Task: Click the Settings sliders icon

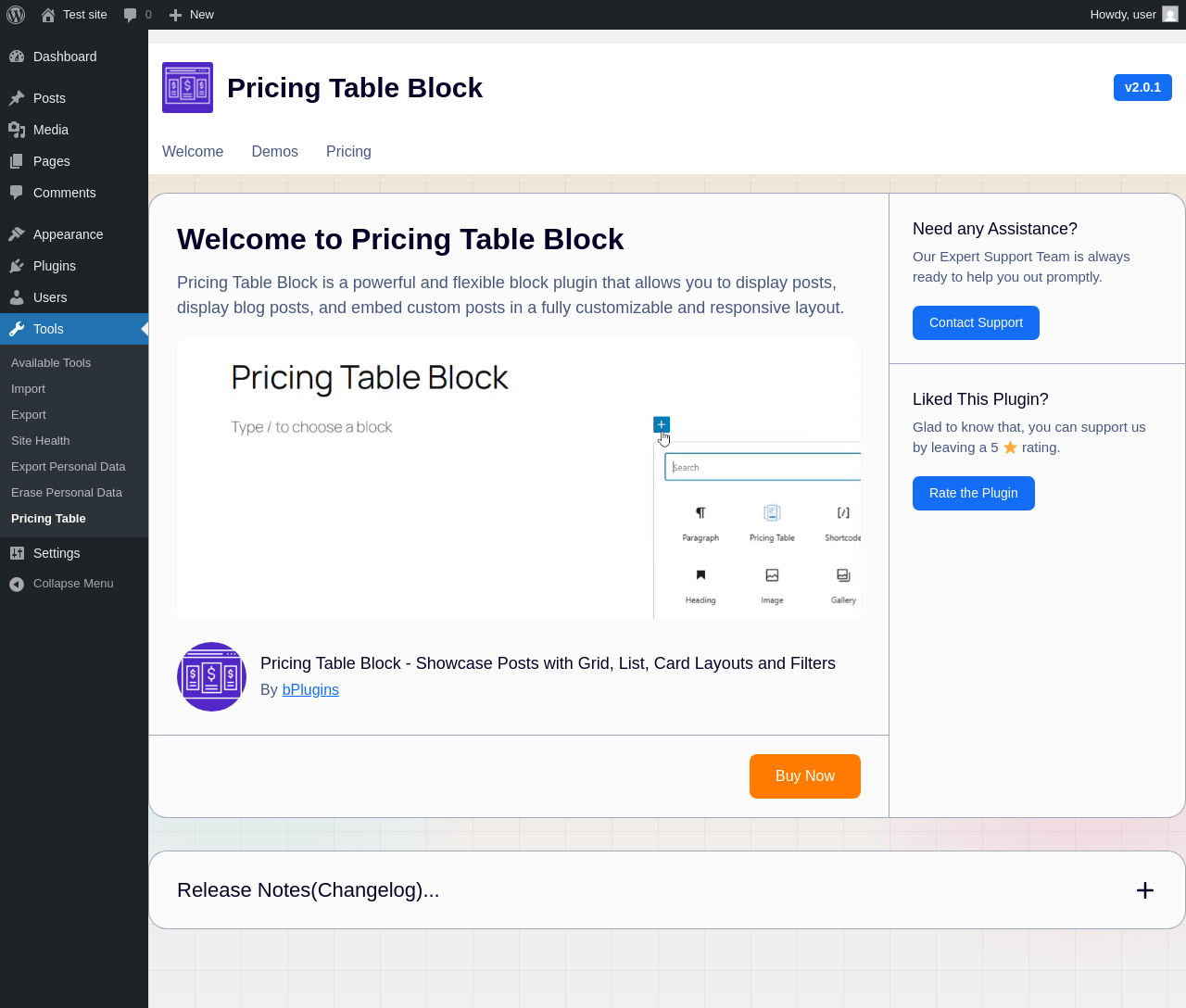Action: pos(17,553)
